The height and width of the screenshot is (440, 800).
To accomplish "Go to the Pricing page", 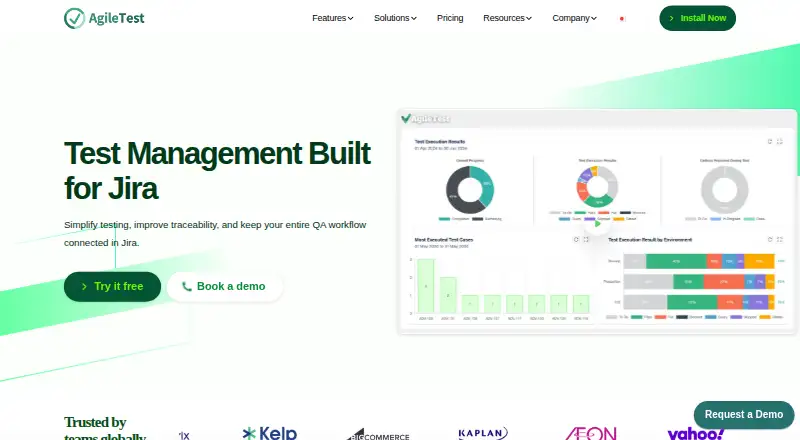I will coord(450,18).
